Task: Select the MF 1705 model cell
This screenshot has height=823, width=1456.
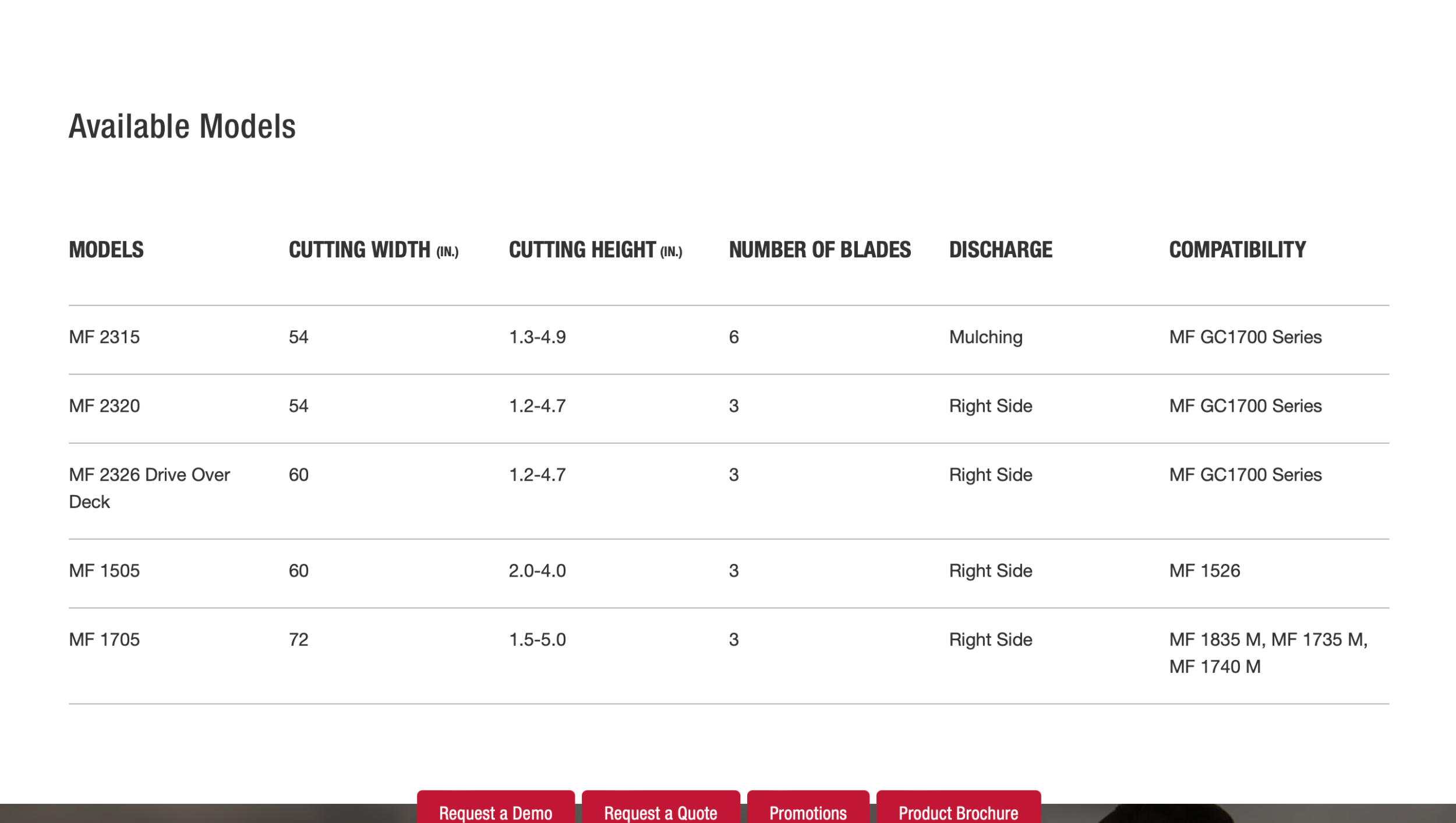Action: (104, 640)
